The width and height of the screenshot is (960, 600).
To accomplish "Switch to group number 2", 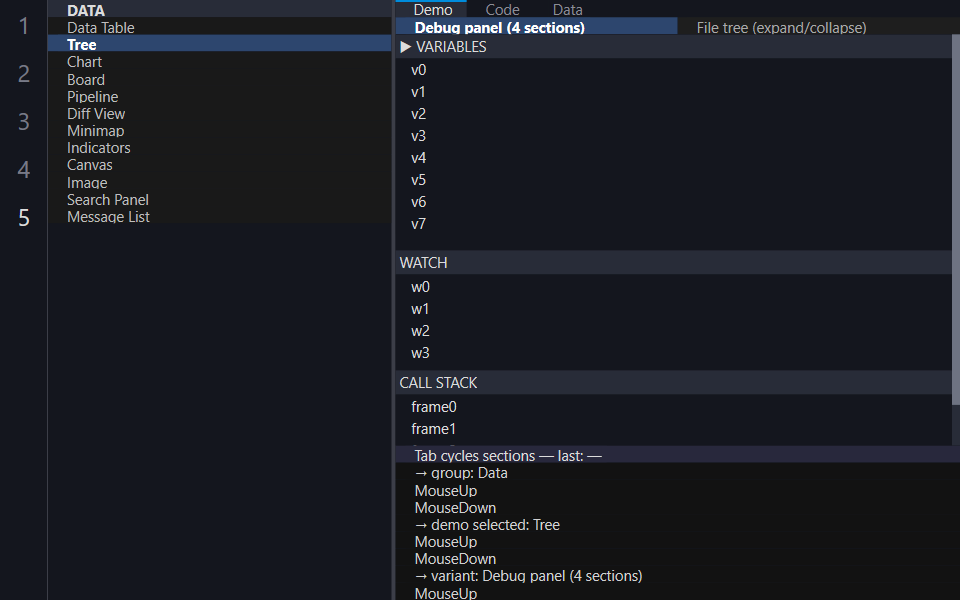I will tap(24, 73).
